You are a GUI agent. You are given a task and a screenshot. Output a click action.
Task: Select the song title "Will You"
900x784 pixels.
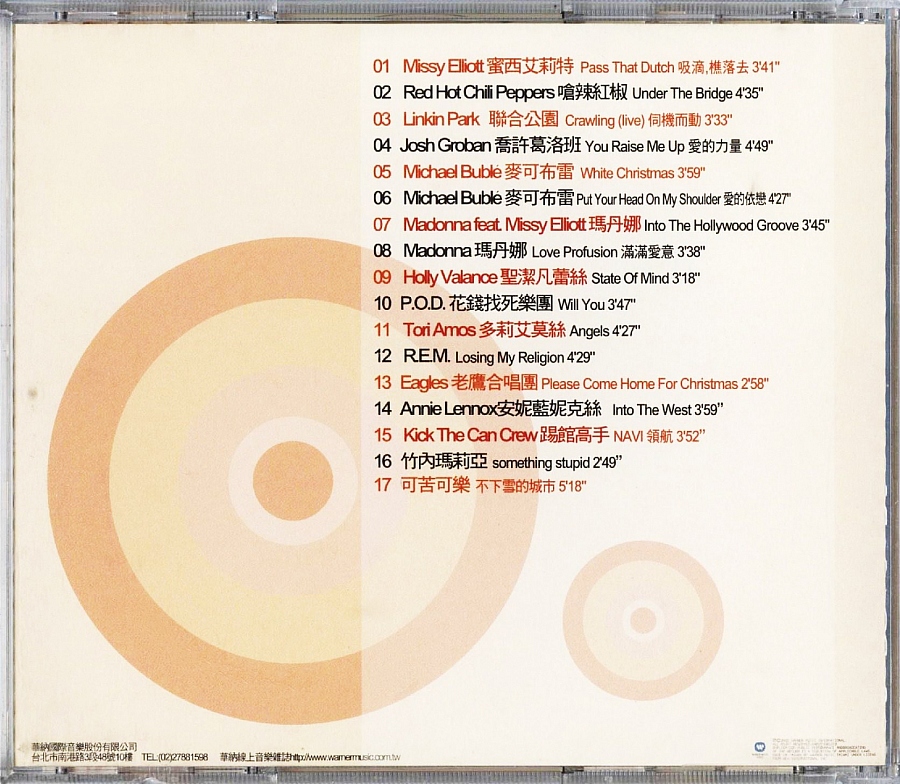(x=581, y=305)
